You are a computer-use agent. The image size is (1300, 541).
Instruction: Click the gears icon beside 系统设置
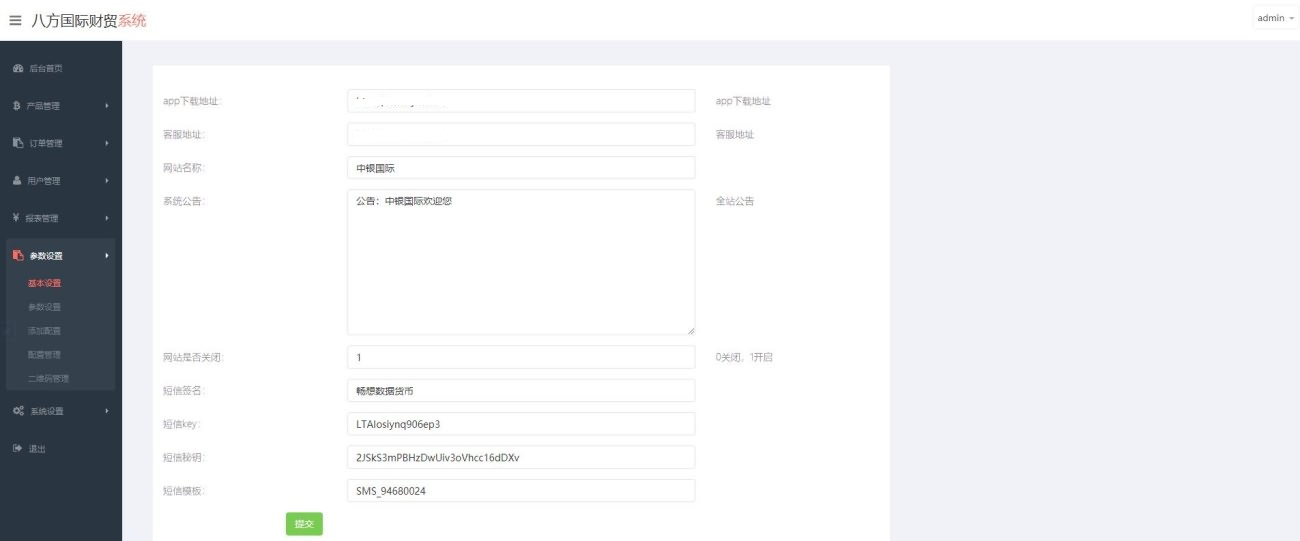pyautogui.click(x=17, y=410)
